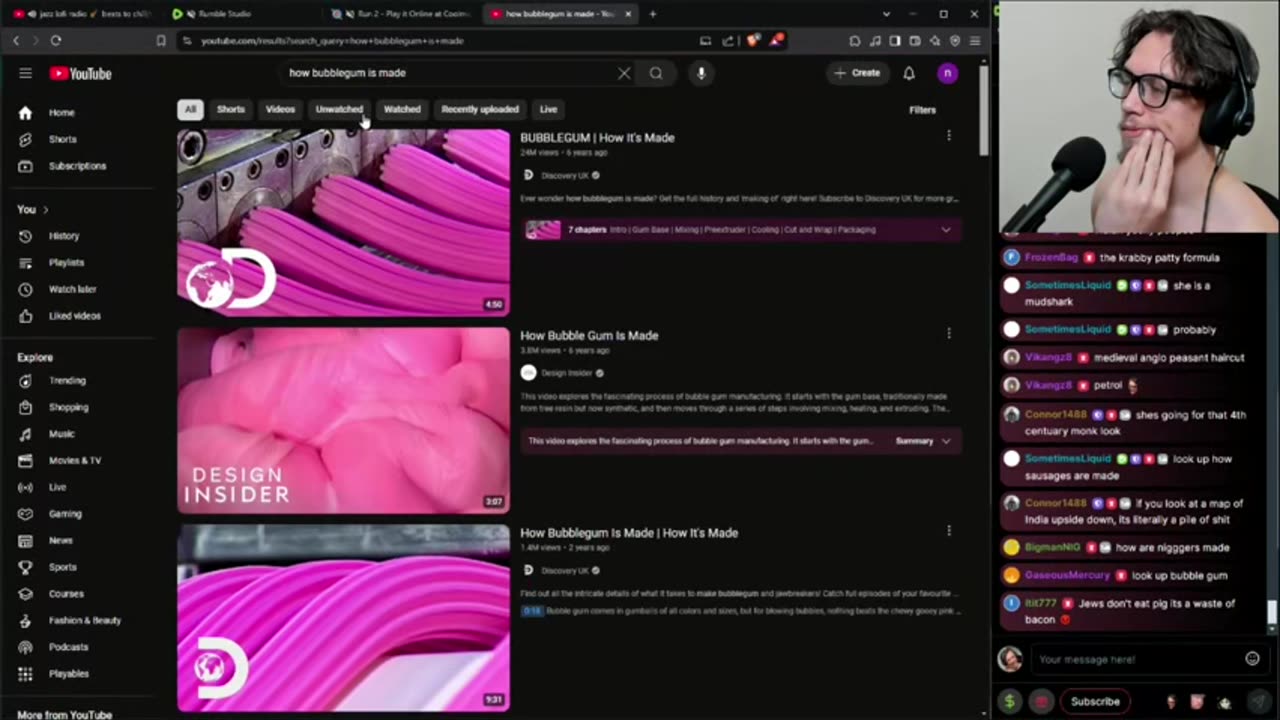This screenshot has width=1280, height=720.
Task: Send a tip with the dollar button
Action: tap(1009, 701)
